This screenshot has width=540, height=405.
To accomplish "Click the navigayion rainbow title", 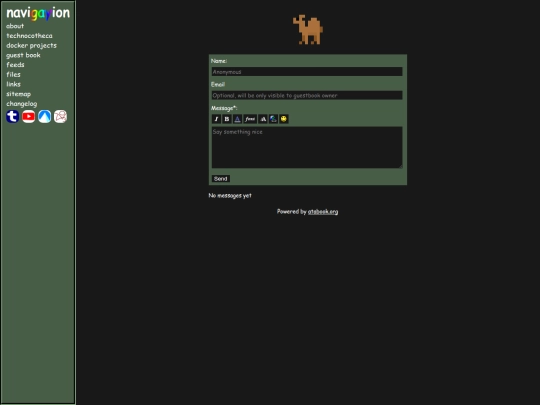I will point(38,13).
